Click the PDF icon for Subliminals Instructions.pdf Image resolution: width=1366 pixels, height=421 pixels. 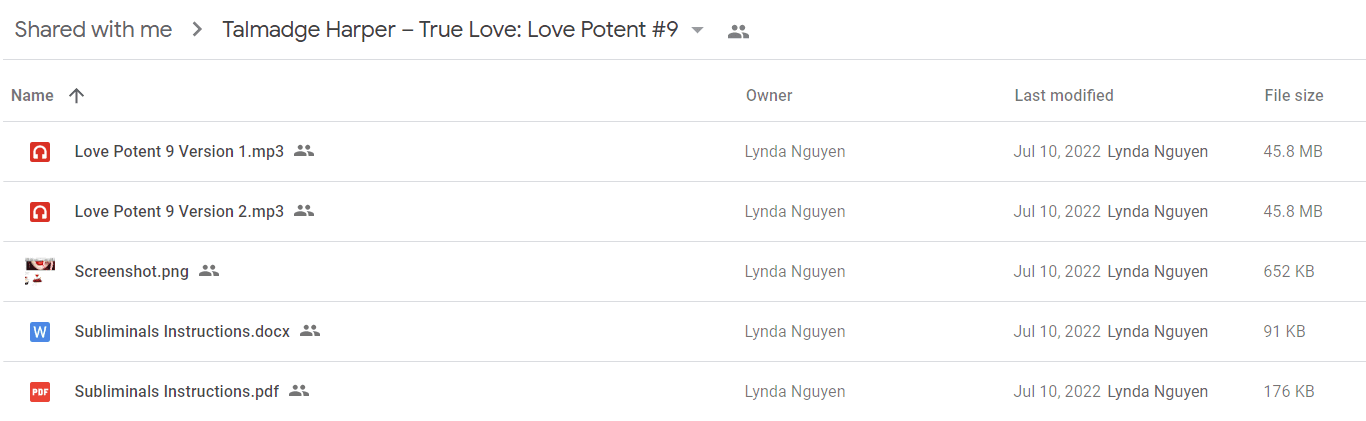pyautogui.click(x=40, y=392)
